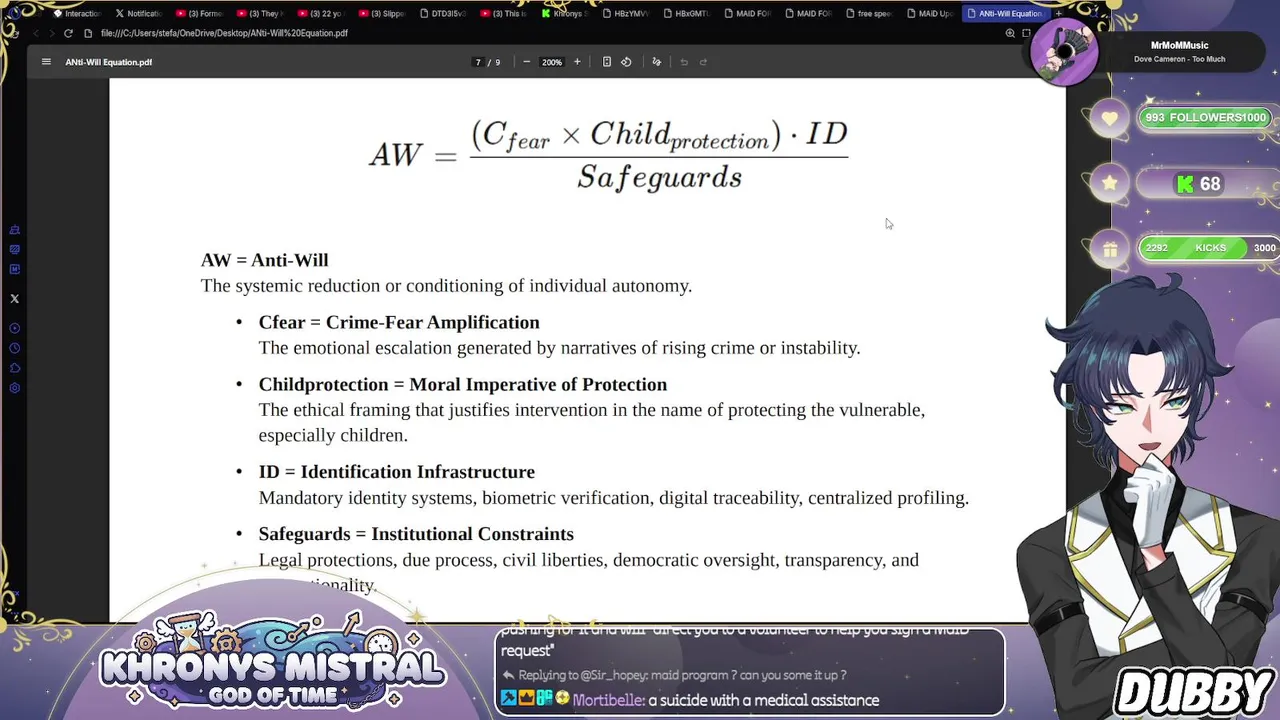
Task: Reload the current page
Action: [x=68, y=33]
